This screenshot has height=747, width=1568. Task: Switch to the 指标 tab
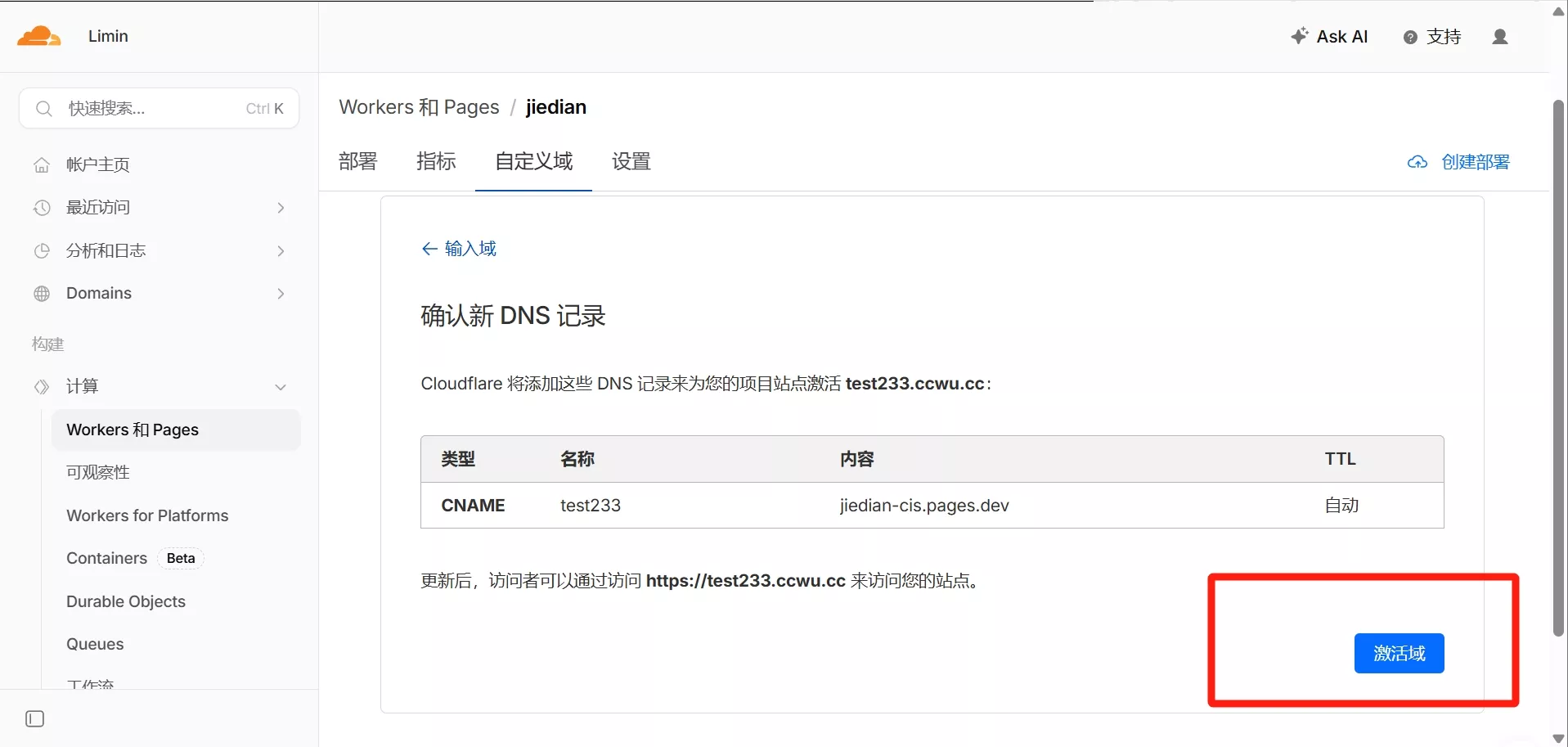pos(436,161)
